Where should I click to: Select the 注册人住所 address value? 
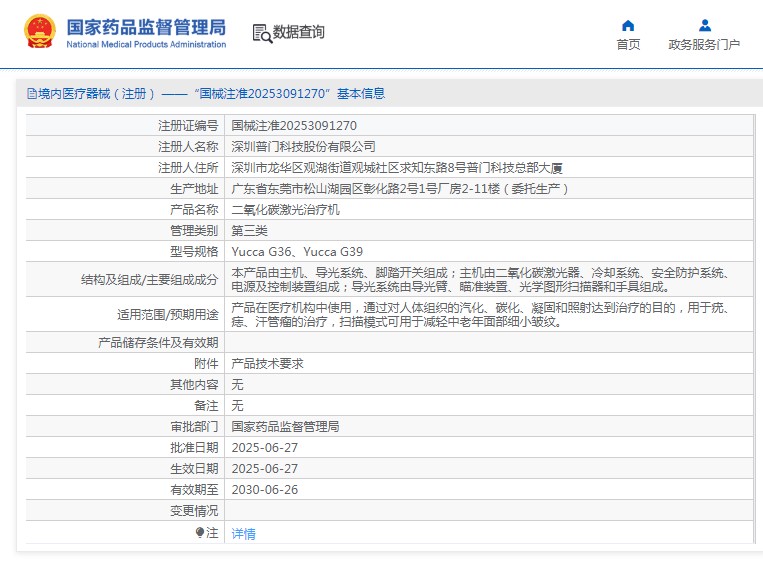(x=397, y=168)
